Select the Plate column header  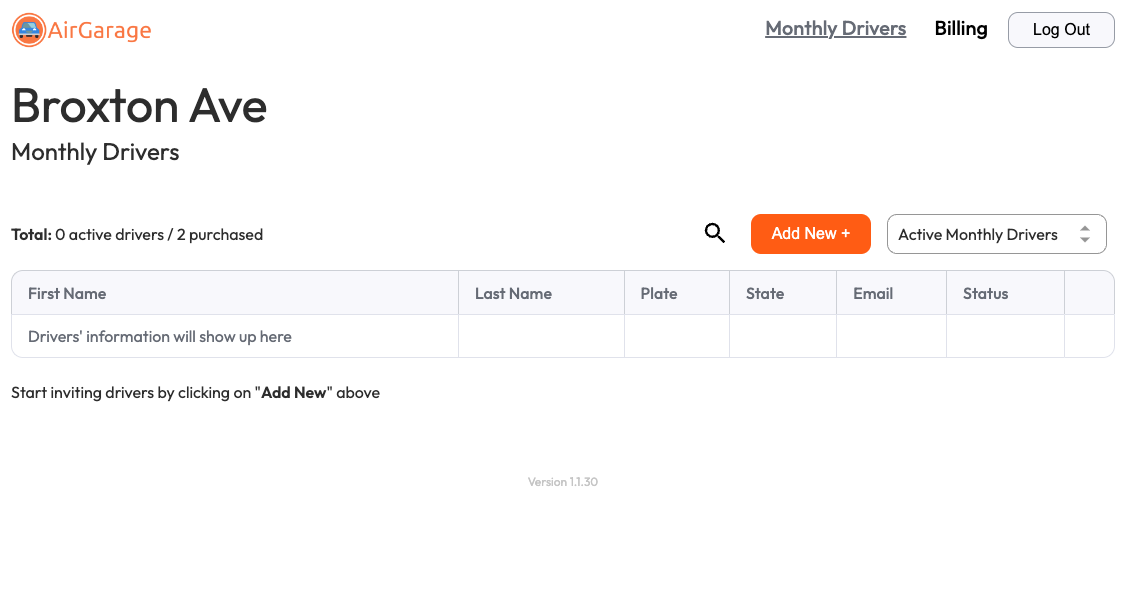point(659,293)
